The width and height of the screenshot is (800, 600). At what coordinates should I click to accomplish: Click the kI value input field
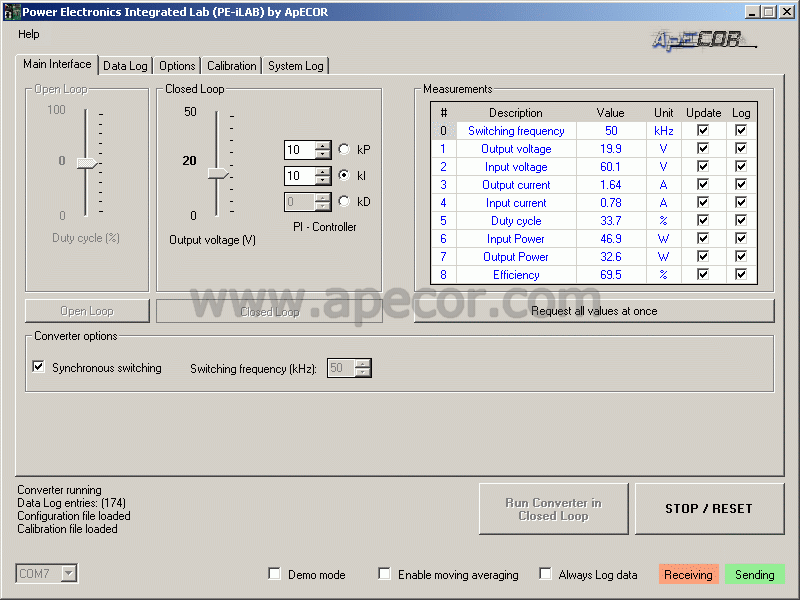point(300,176)
